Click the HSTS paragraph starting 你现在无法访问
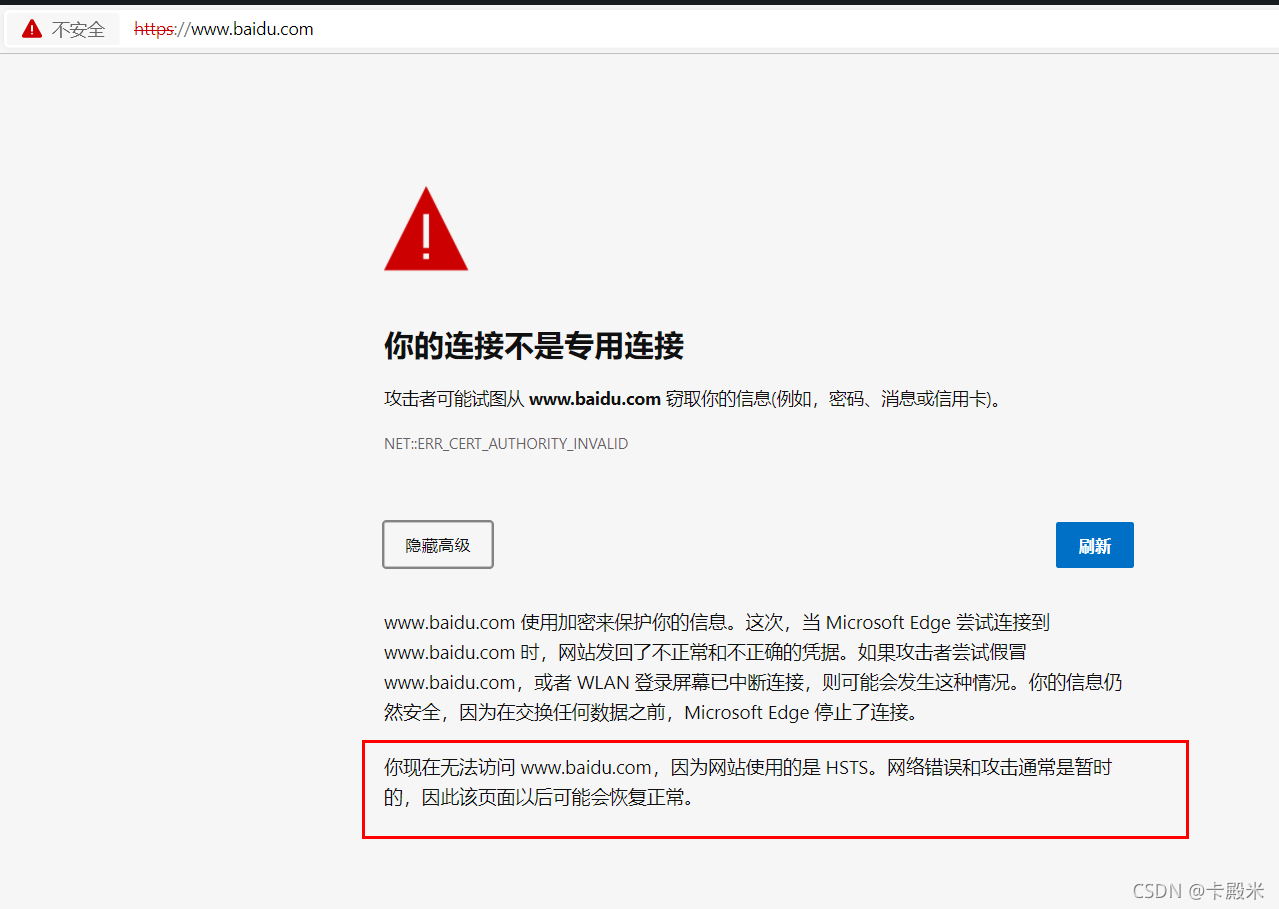Image resolution: width=1279 pixels, height=909 pixels. (x=749, y=783)
